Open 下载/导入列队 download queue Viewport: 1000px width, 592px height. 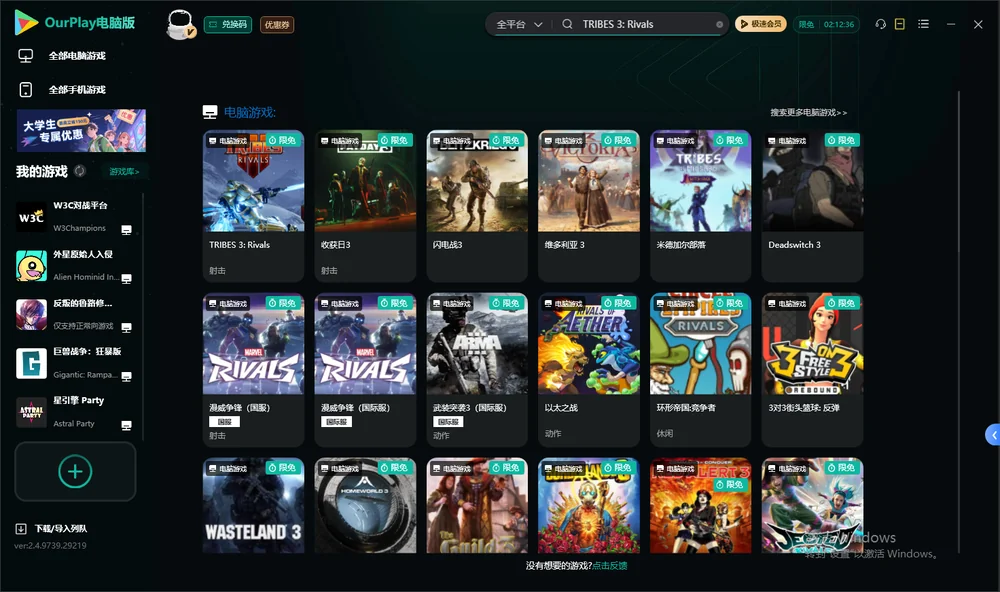coord(52,528)
